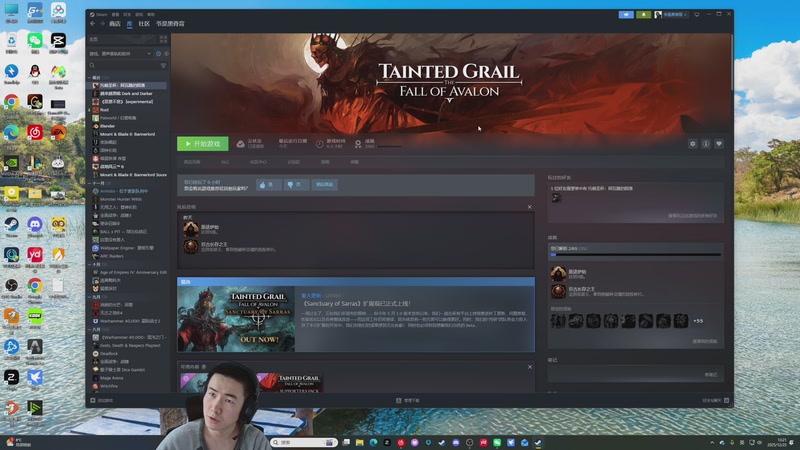This screenshot has height=450, width=800.
Task: Close the post-game summary panel
Action: click(530, 207)
